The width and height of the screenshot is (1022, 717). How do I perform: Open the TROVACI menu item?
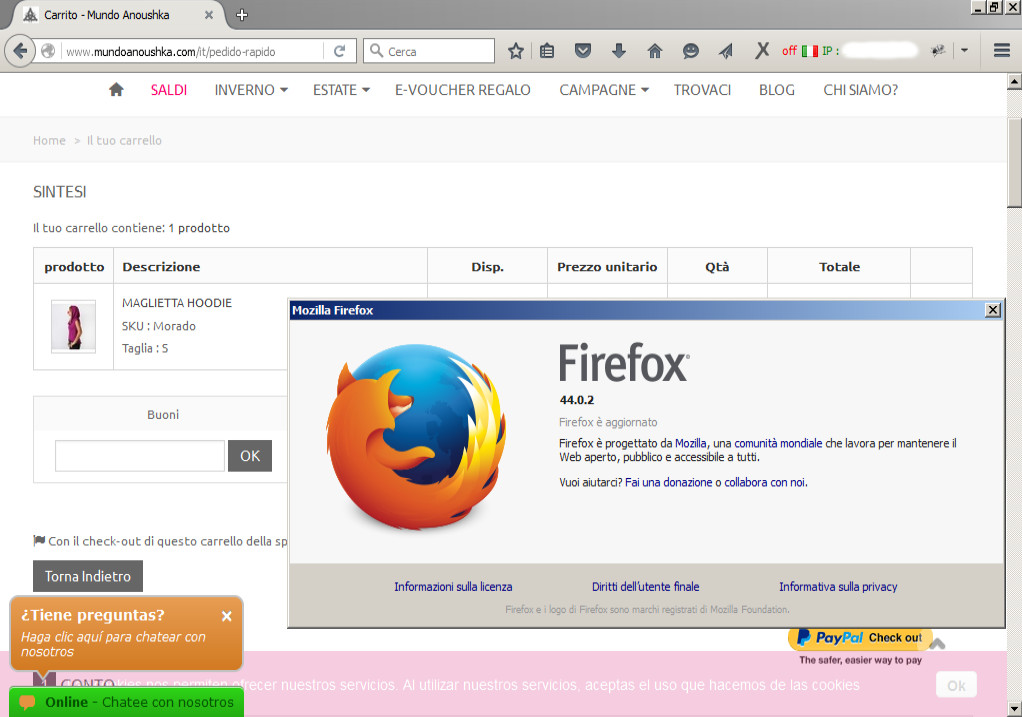tap(702, 90)
